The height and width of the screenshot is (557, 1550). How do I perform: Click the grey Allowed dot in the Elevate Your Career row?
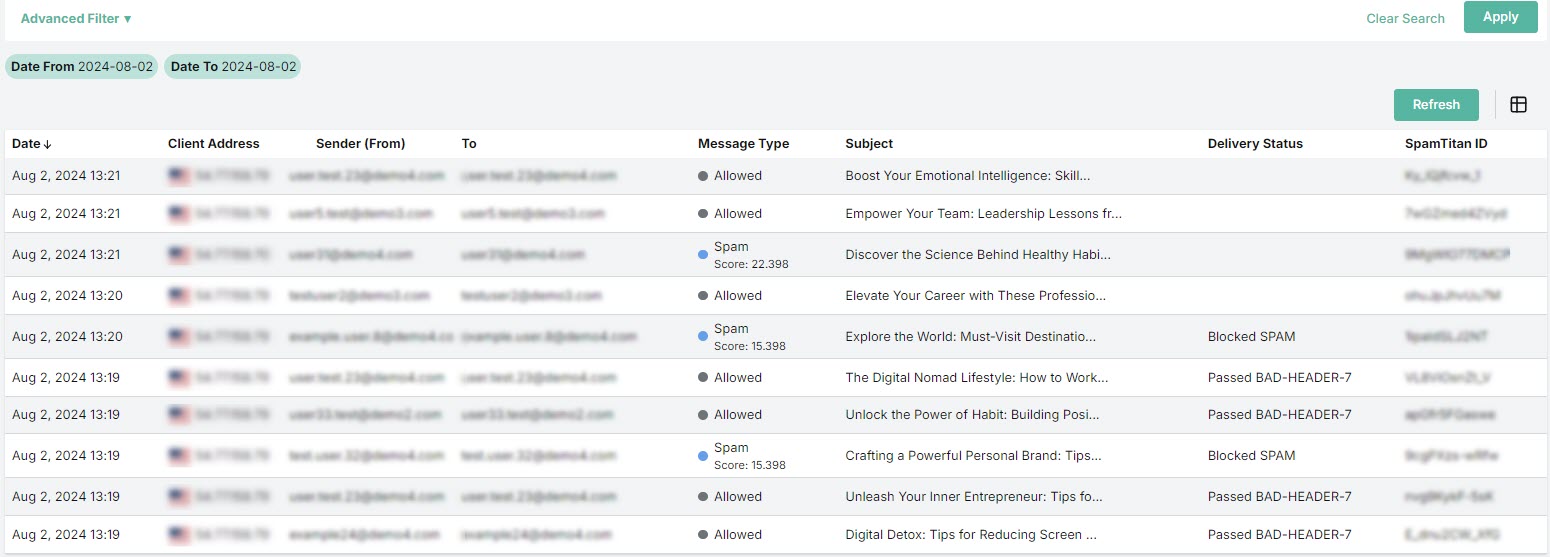click(703, 296)
